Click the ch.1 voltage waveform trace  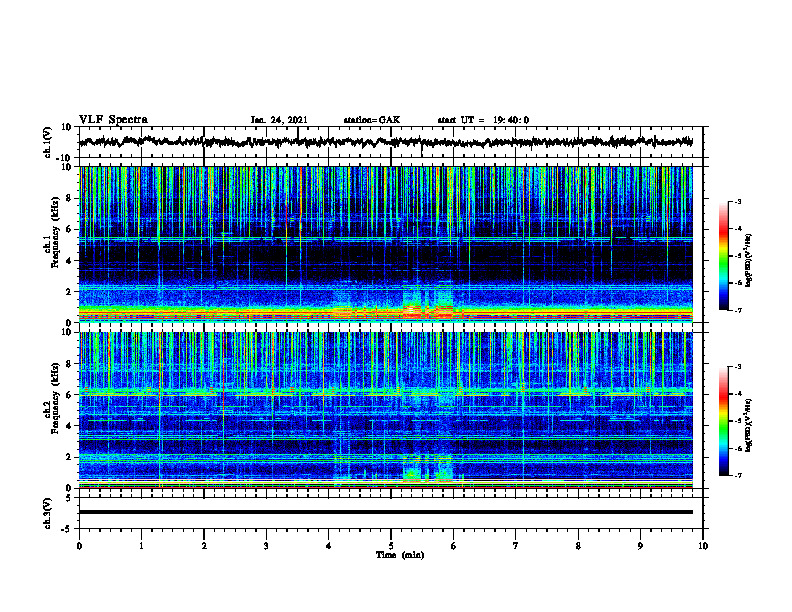(385, 142)
